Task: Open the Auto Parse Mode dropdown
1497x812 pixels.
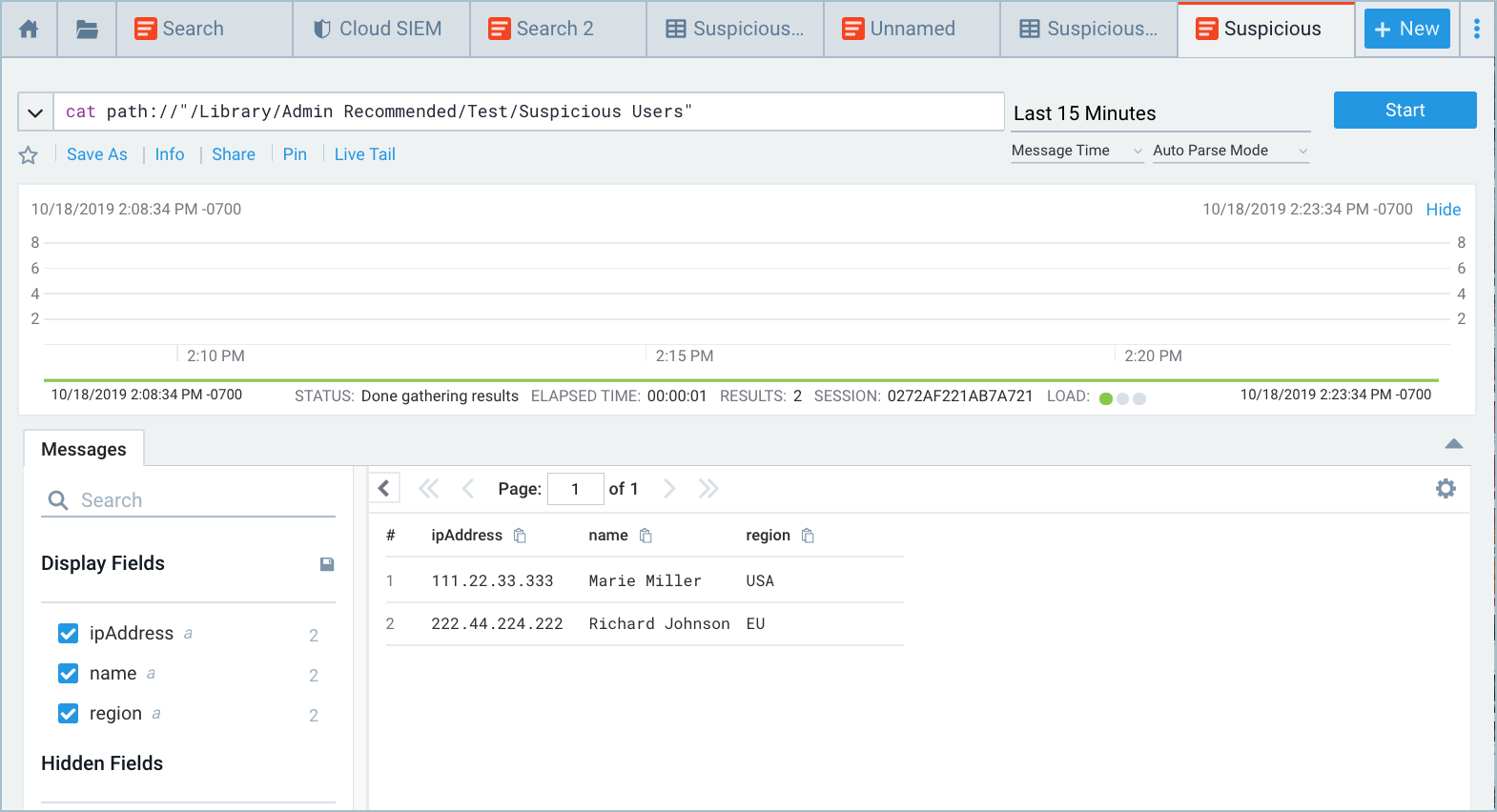Action: (x=1230, y=151)
